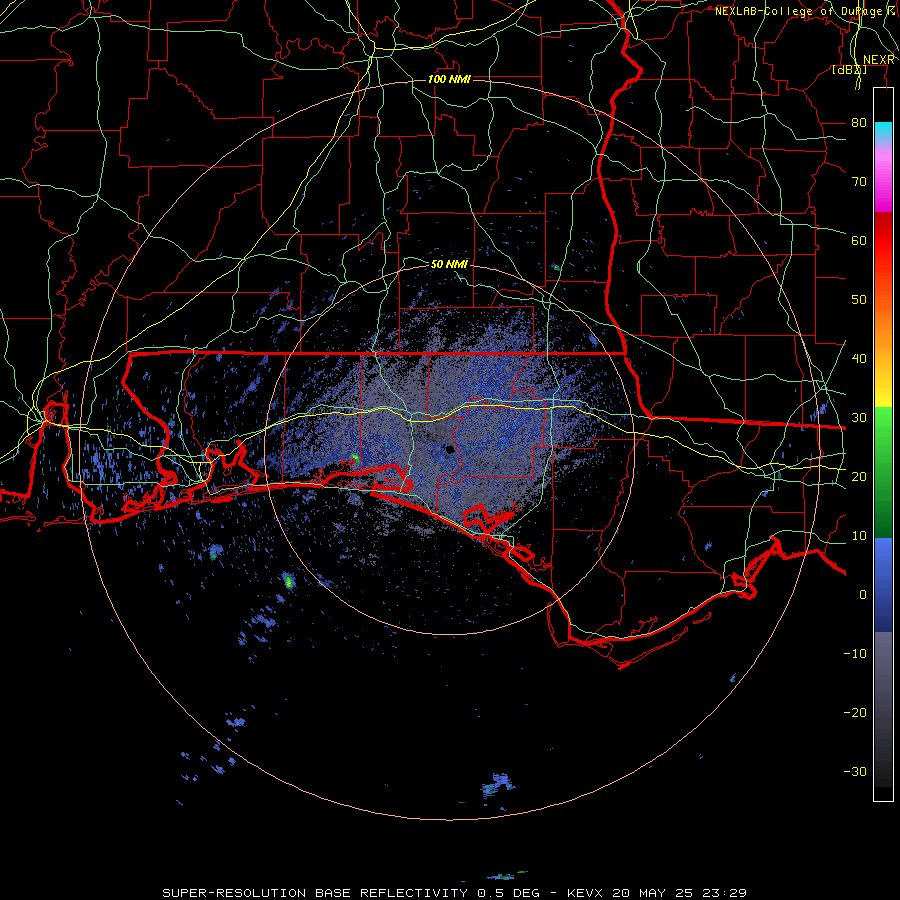
Task: Click the 0 value on dBZ scale
Action: (x=862, y=595)
